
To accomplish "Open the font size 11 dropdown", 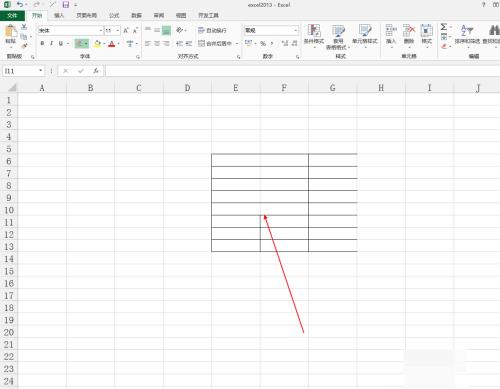I will pos(118,31).
